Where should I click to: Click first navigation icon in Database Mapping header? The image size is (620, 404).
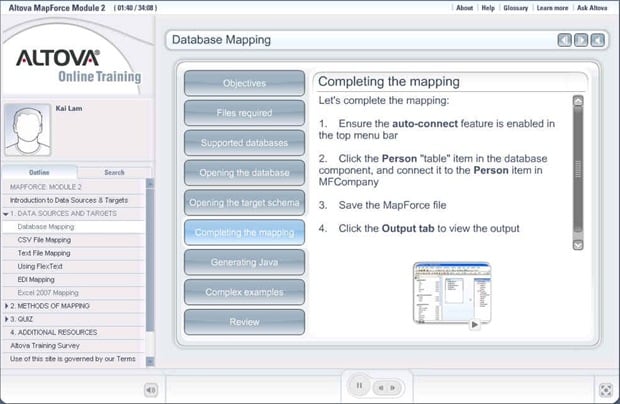tap(564, 40)
